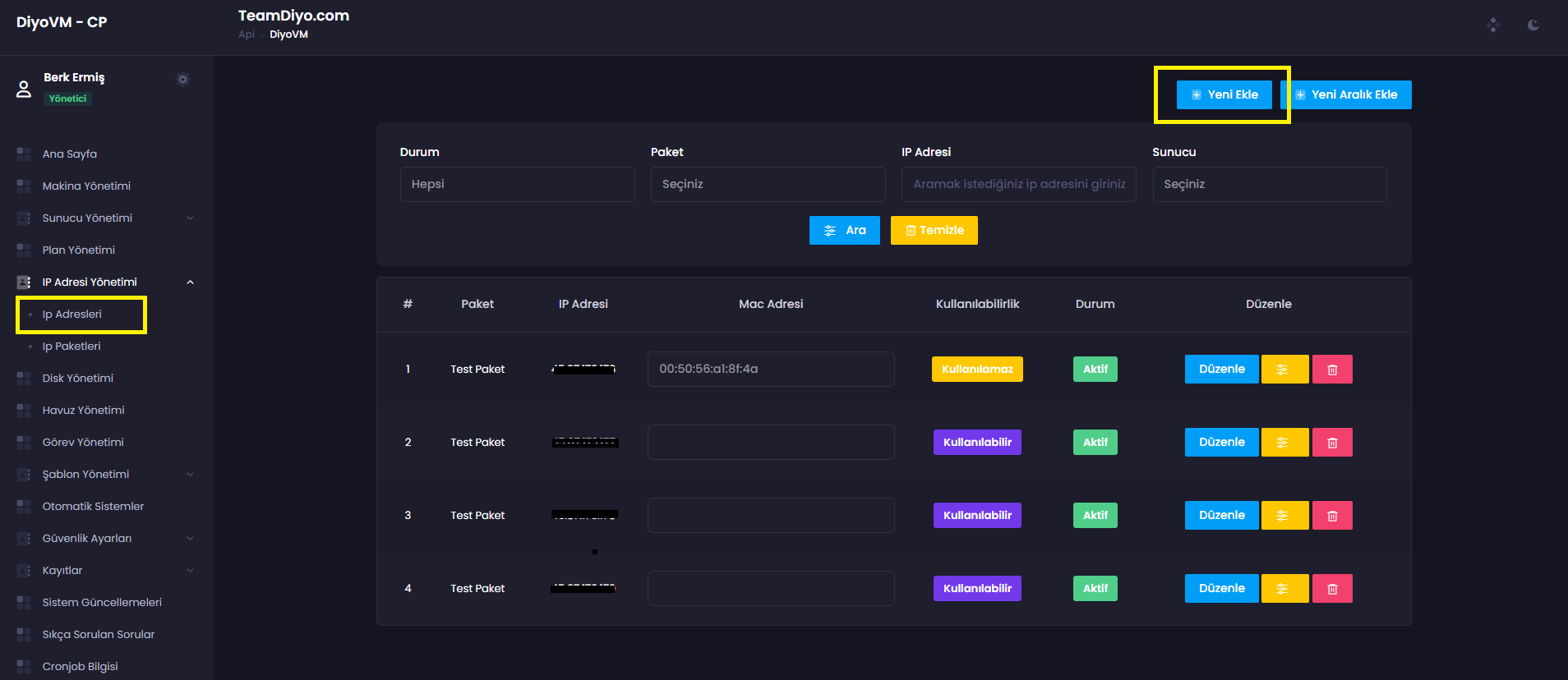This screenshot has height=680, width=1568.
Task: Click the icon beside Kayıtlar
Action: (x=24, y=570)
